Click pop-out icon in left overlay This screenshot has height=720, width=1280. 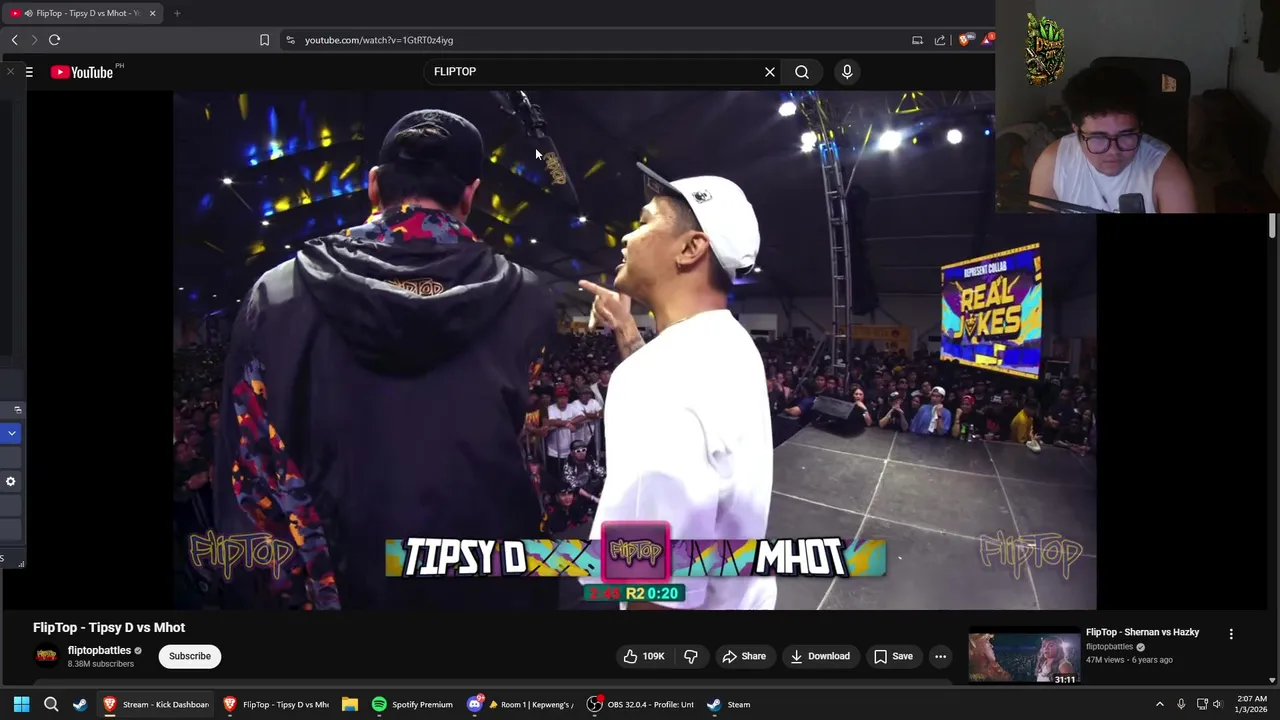coord(17,409)
